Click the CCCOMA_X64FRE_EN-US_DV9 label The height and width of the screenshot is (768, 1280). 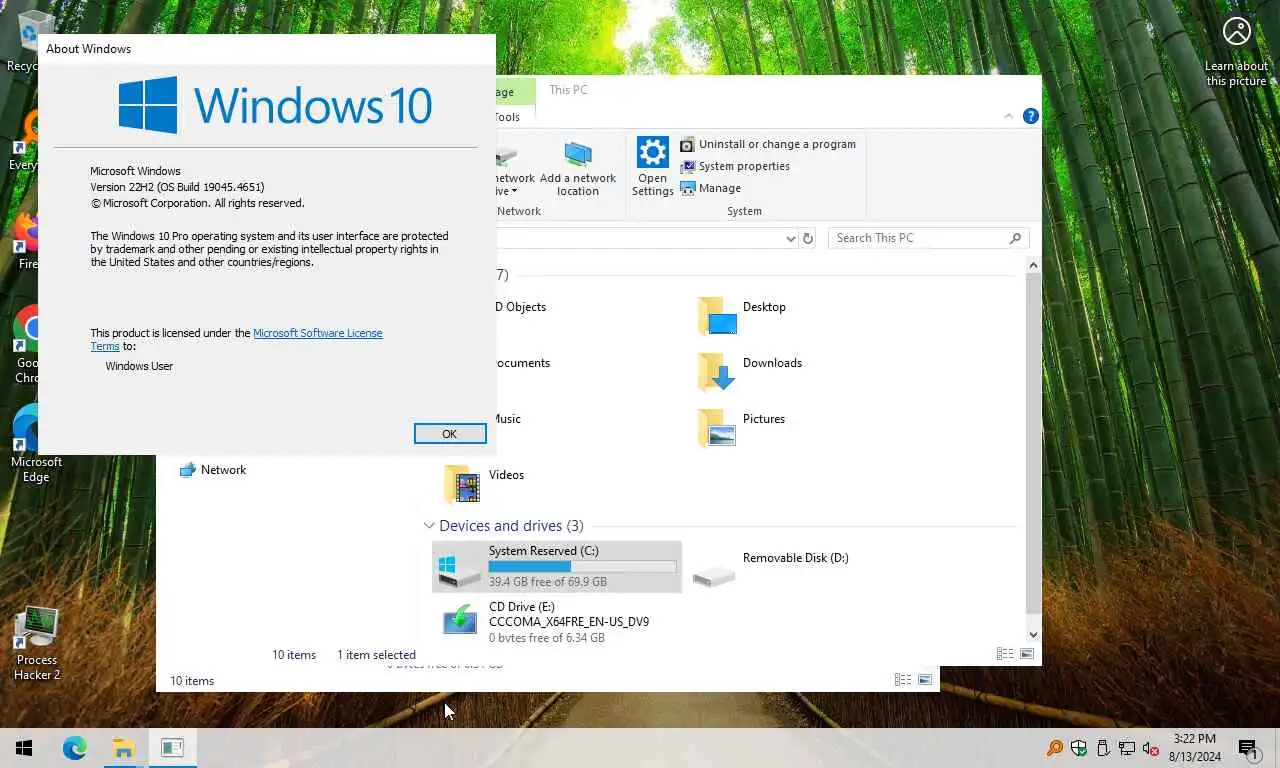(x=569, y=622)
